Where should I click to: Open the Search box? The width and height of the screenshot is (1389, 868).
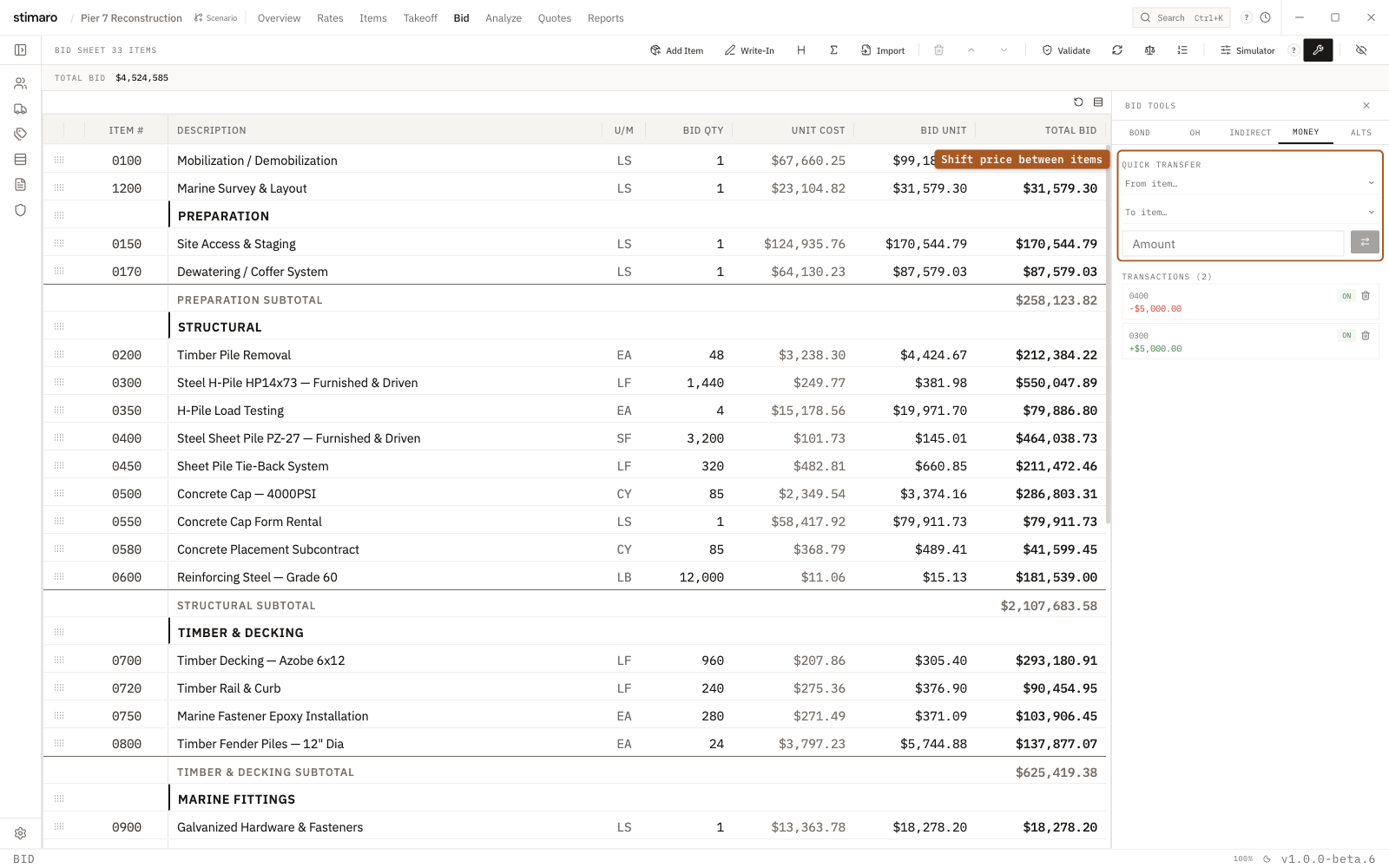click(x=1182, y=17)
